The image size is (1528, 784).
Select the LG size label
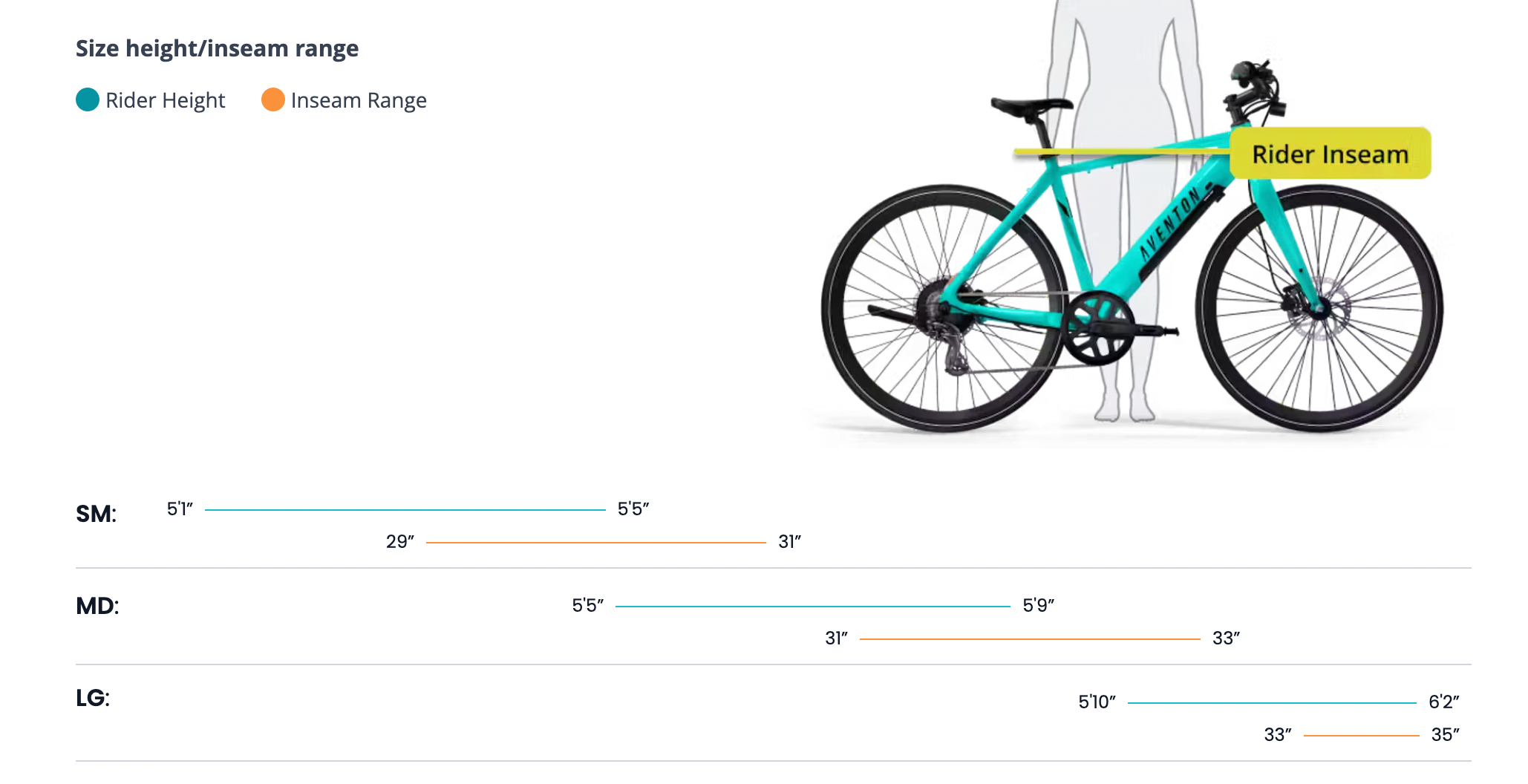93,698
